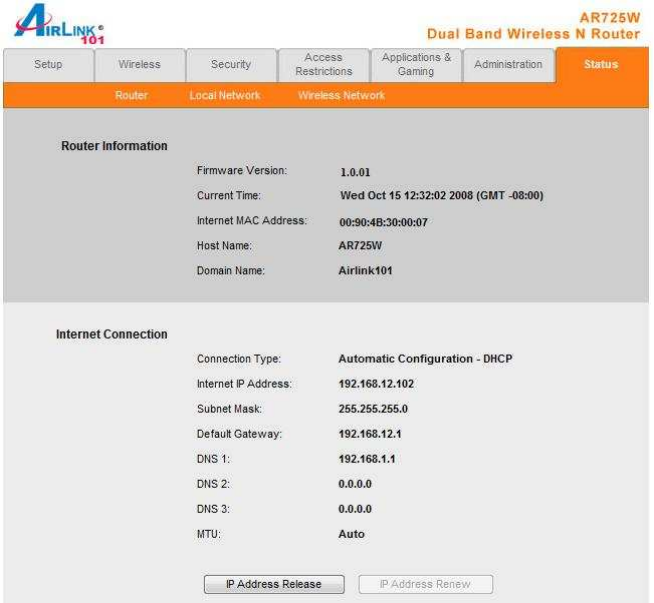Screen dimensions: 654x603
Task: Click host name value AR725W
Action: [360, 246]
